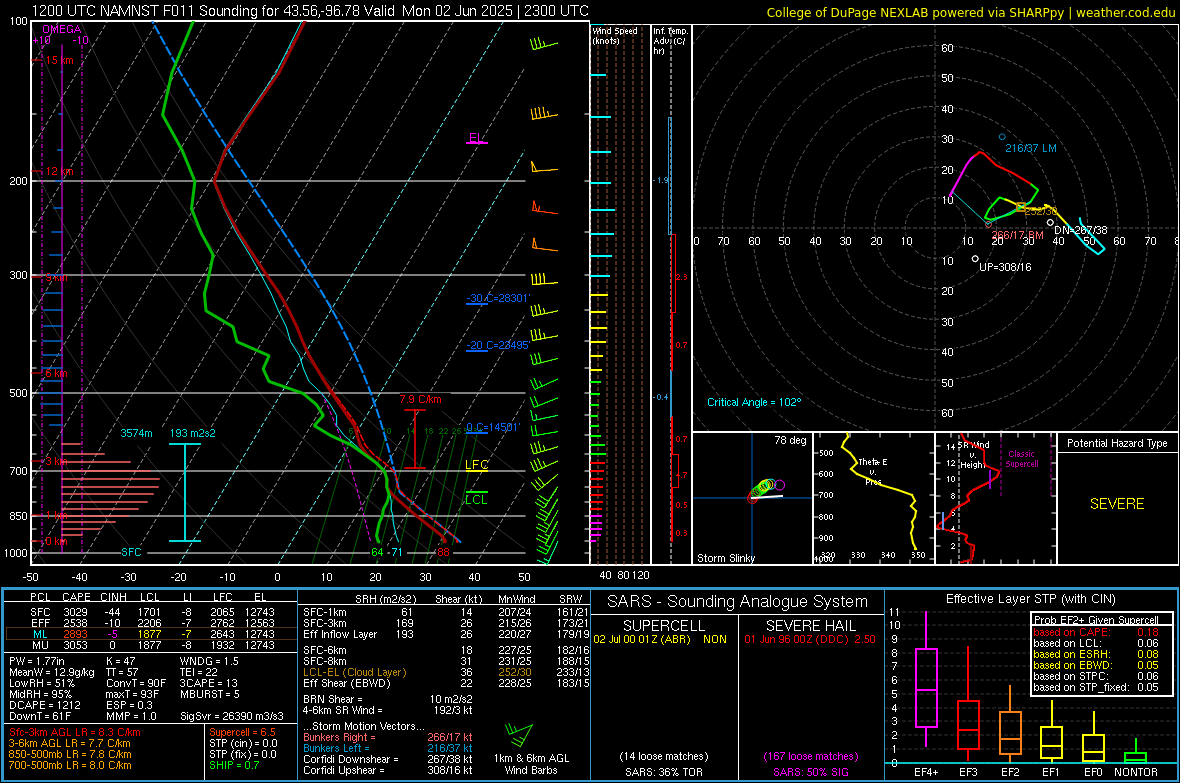This screenshot has height=783, width=1180.
Task: Click the DCAPE = 1212 value
Action: click(44, 705)
